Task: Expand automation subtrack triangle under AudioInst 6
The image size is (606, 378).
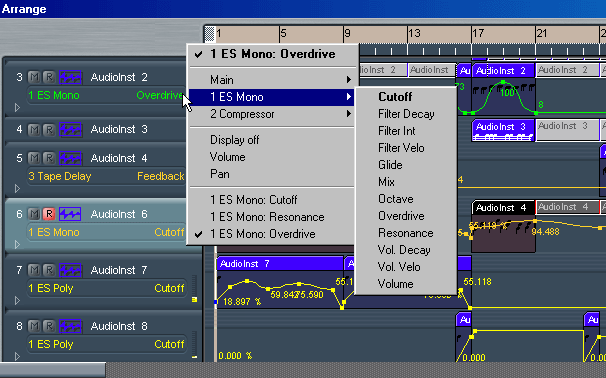Action: [17, 244]
